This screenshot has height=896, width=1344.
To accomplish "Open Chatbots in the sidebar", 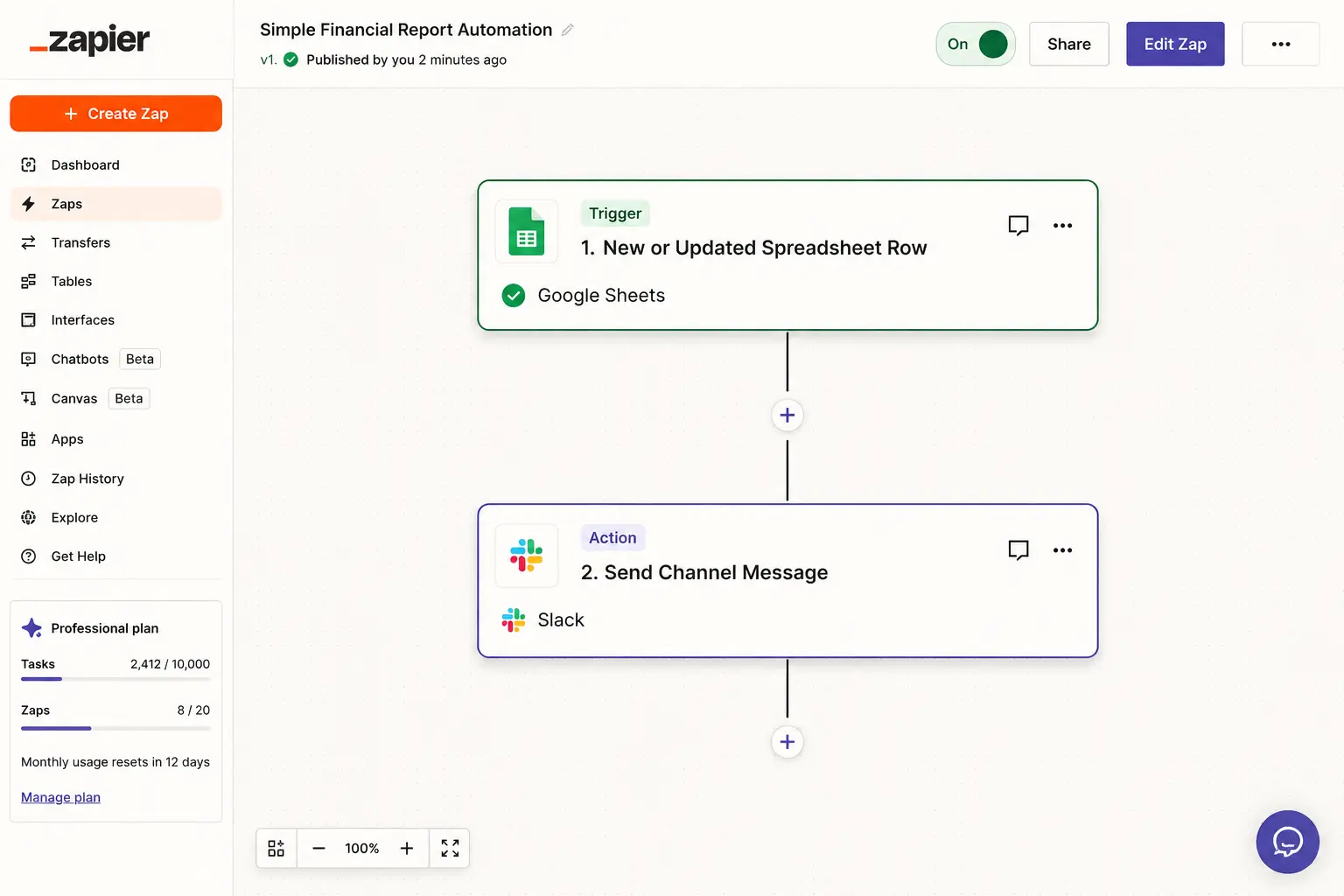I will click(x=115, y=359).
